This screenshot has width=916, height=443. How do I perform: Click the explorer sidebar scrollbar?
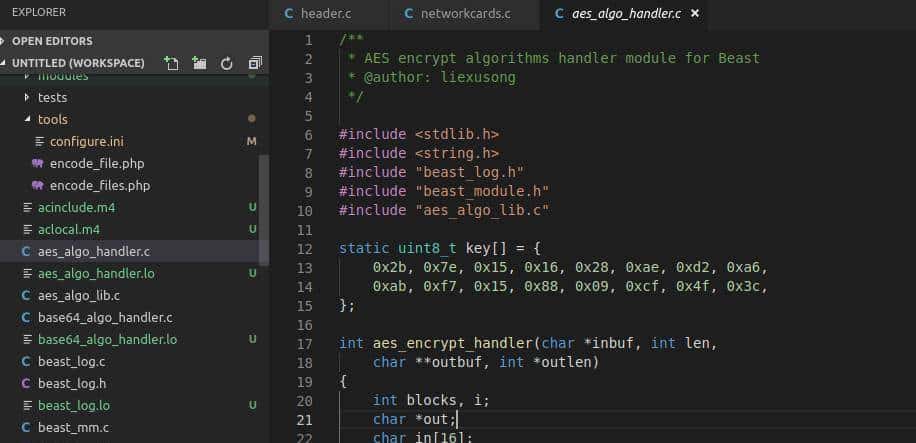point(264,209)
